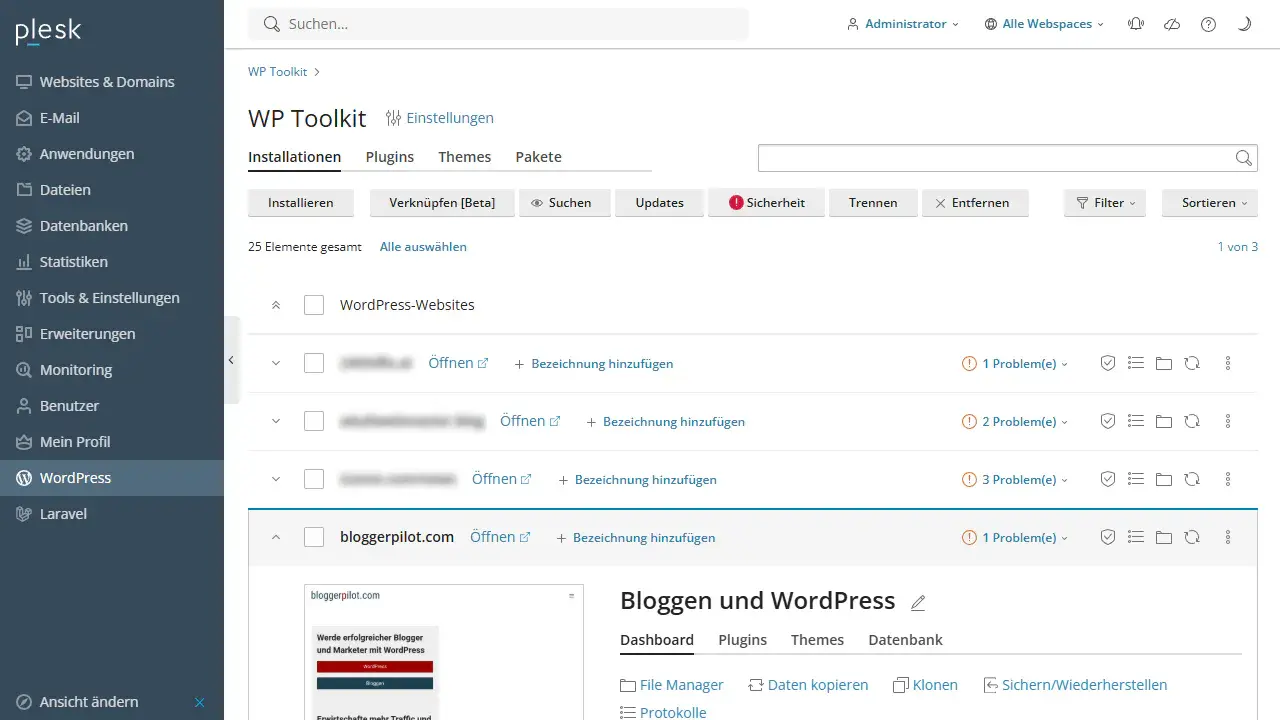Open the help question mark icon
The width and height of the screenshot is (1280, 720).
click(1208, 24)
